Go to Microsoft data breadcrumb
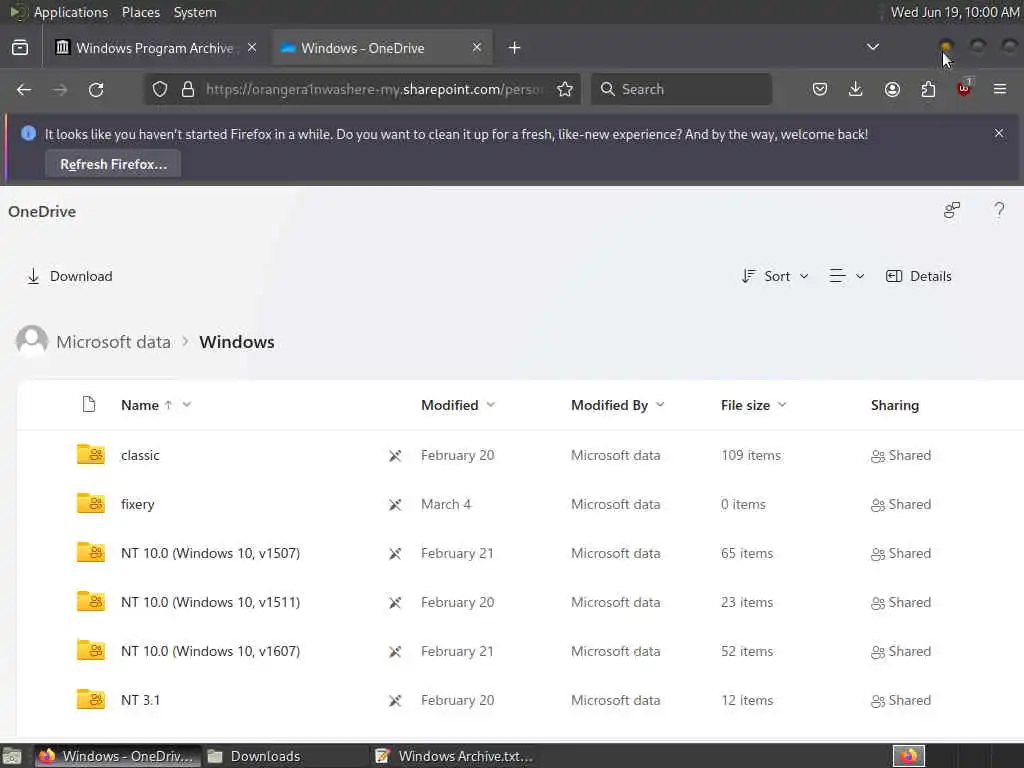The width and height of the screenshot is (1024, 768). point(113,342)
